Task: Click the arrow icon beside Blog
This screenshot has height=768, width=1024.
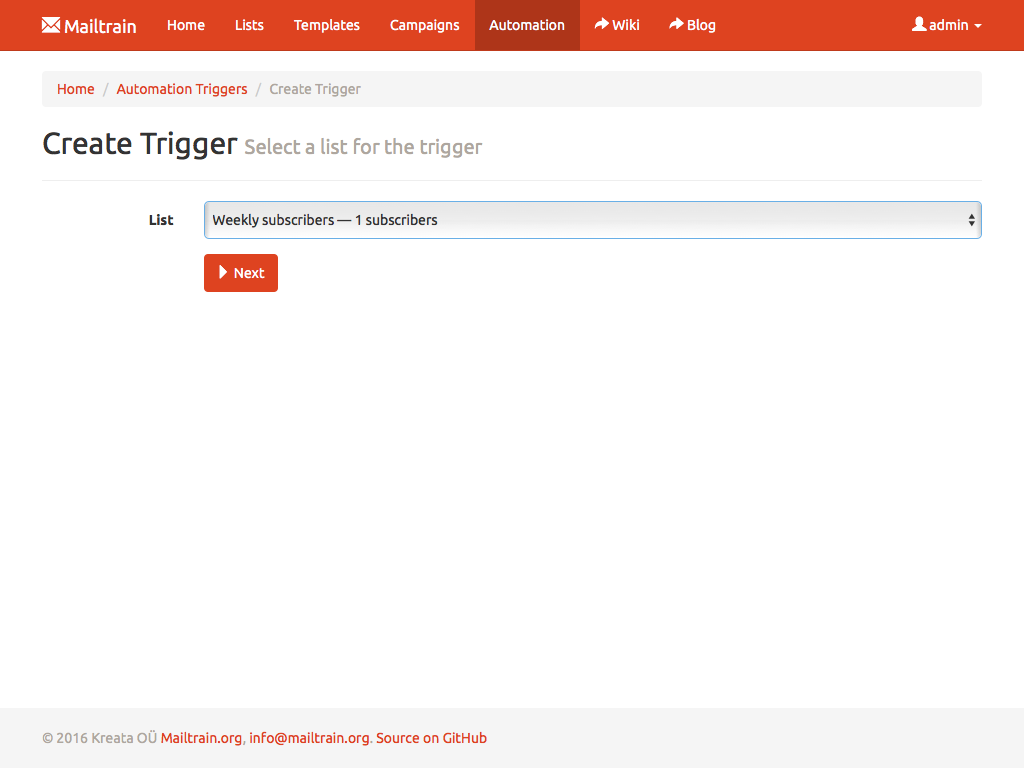Action: click(x=677, y=24)
